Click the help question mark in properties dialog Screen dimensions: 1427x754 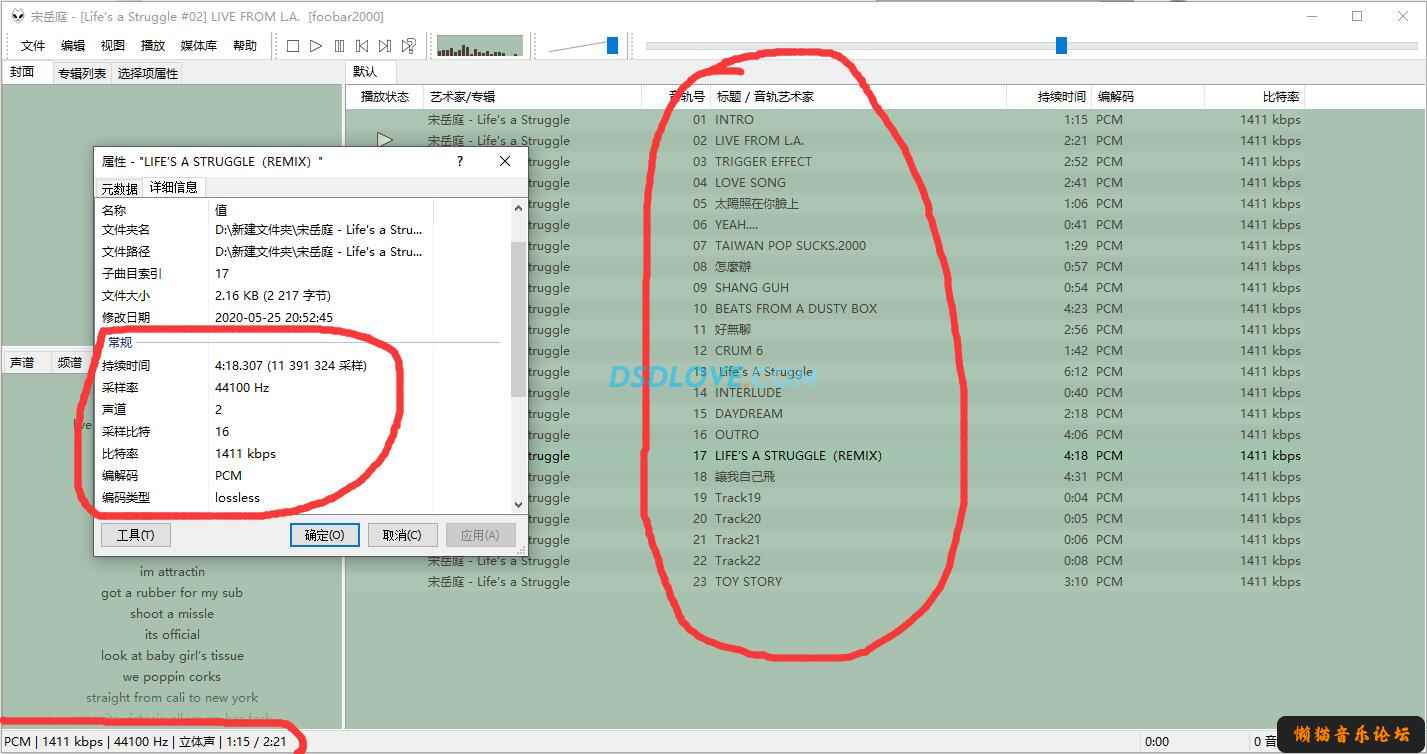(460, 161)
